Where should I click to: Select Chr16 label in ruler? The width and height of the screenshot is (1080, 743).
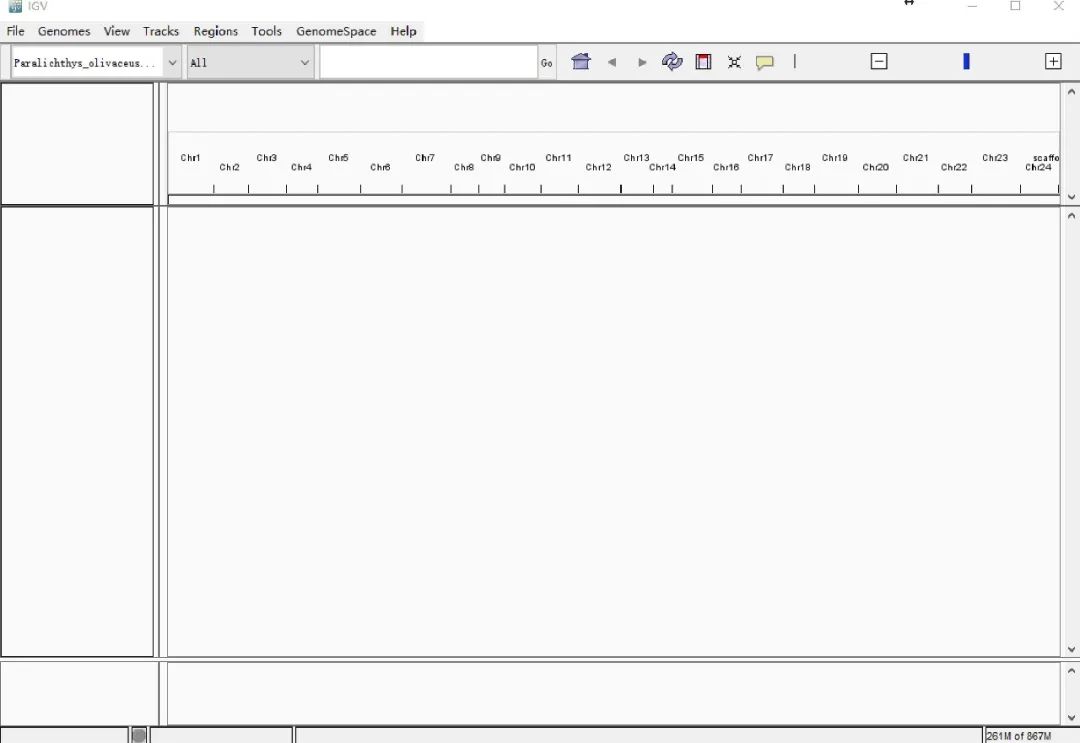[x=726, y=167]
